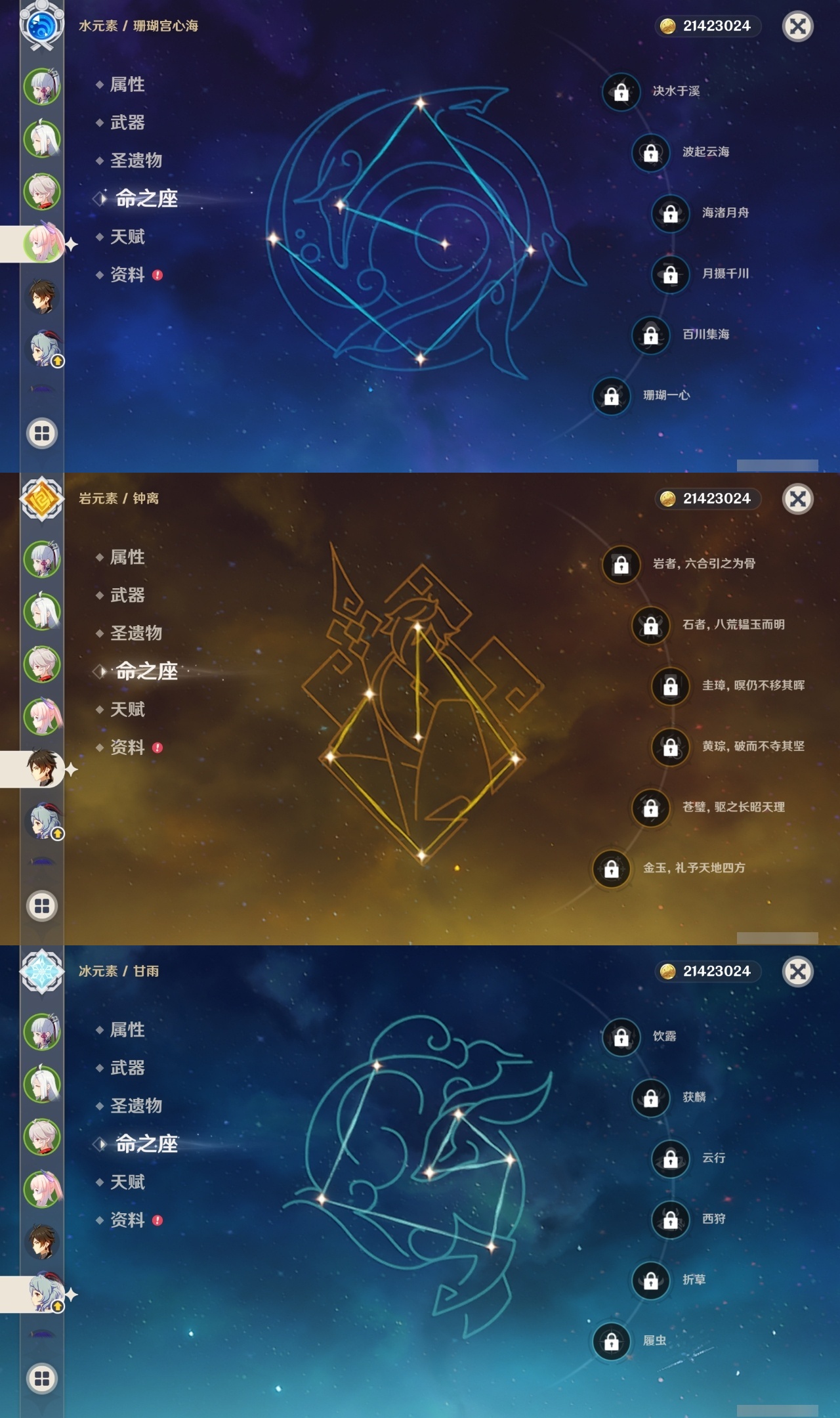This screenshot has height=1418, width=840.
Task: Open locked constellation 决水于溪
Action: (621, 92)
